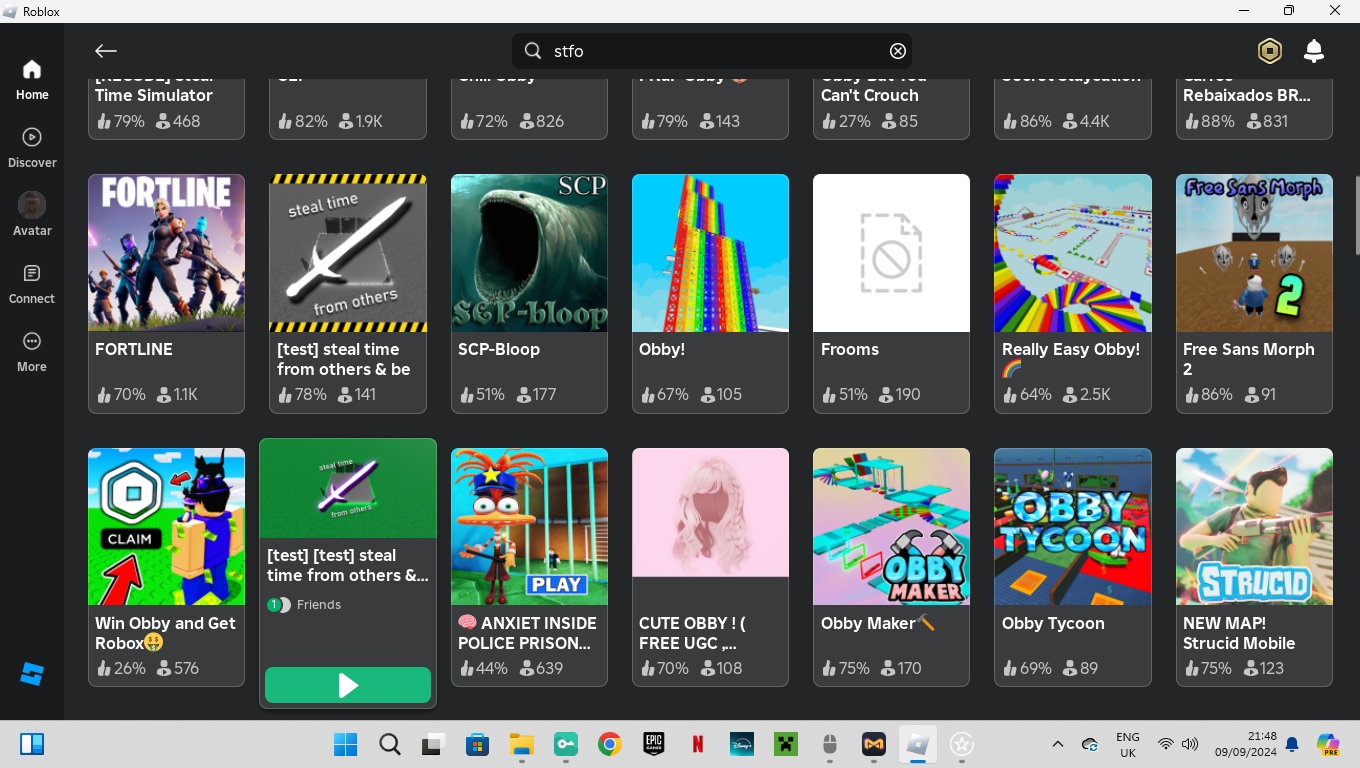The height and width of the screenshot is (768, 1360).
Task: Click the search magnifier icon in search bar
Action: pyautogui.click(x=533, y=51)
